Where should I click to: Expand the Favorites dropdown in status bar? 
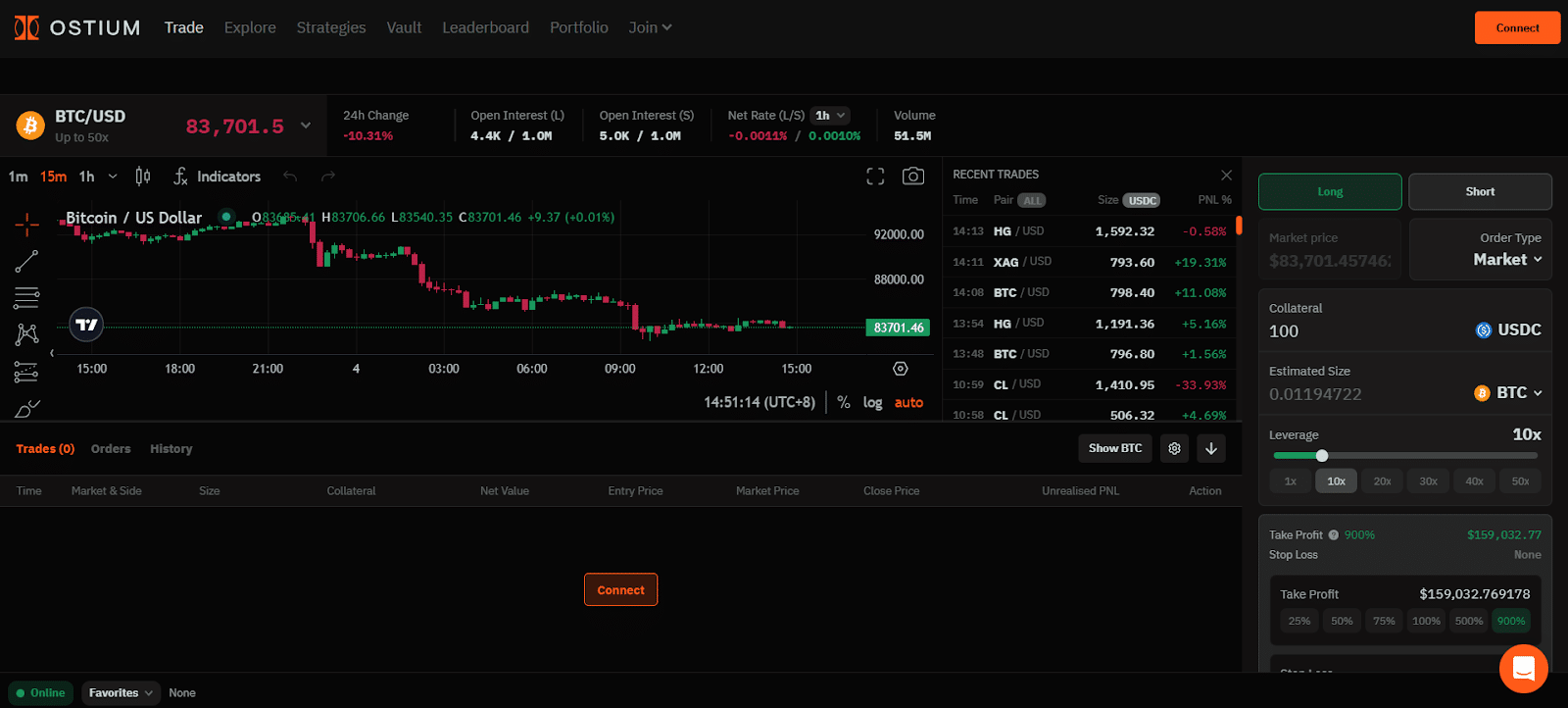[122, 692]
